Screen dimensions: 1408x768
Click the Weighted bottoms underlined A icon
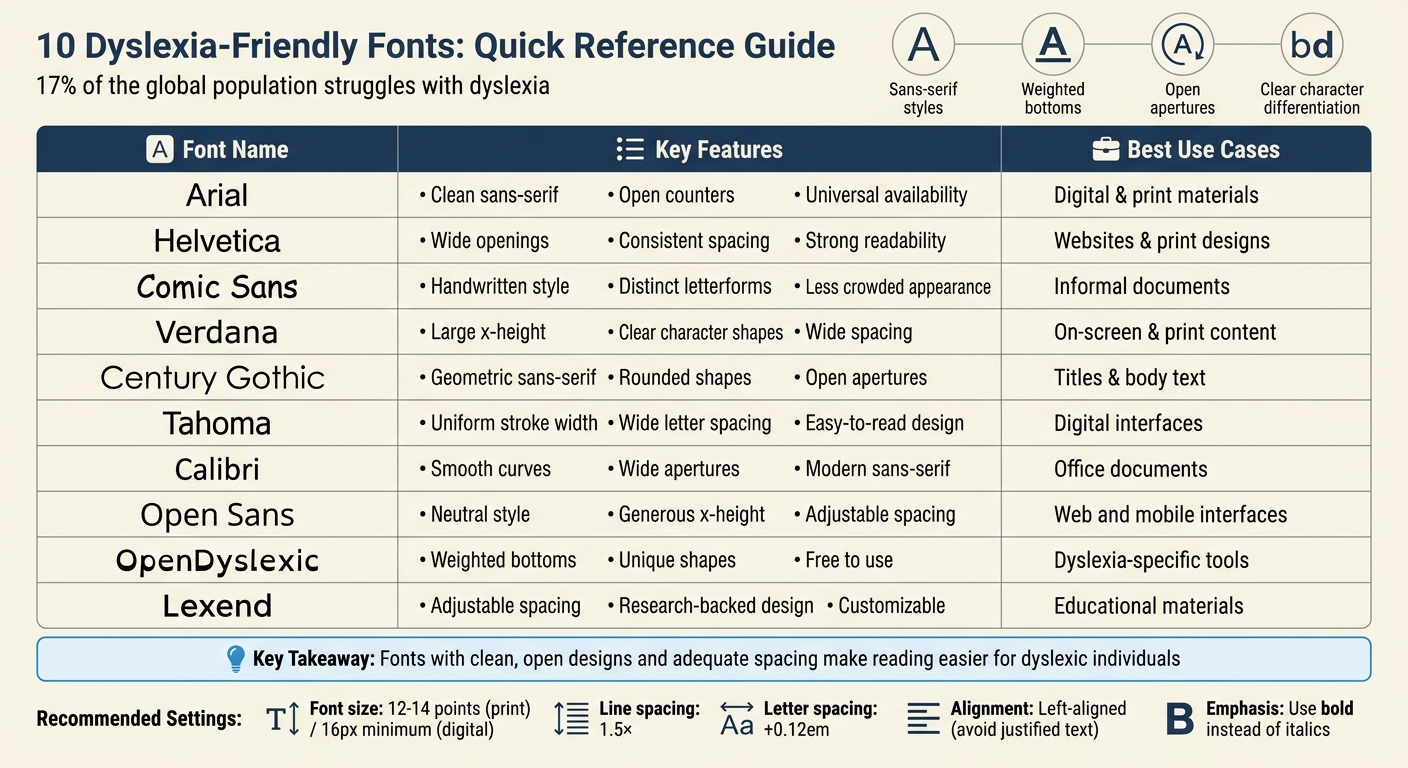tap(1053, 44)
